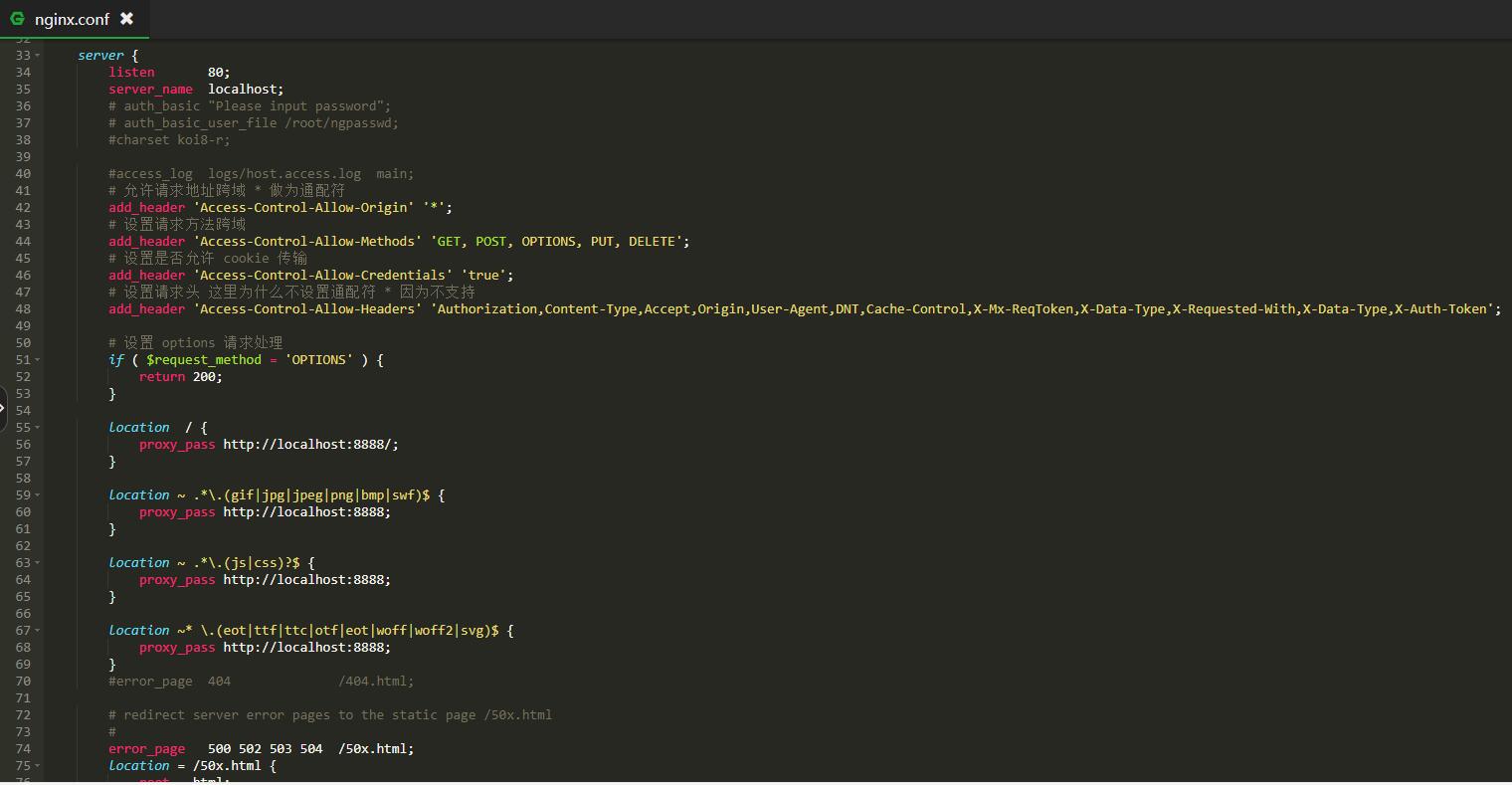Click the auth_basic_user_file /root/ngpasswd comment
Screen dimensions: 1512x785
click(x=254, y=122)
